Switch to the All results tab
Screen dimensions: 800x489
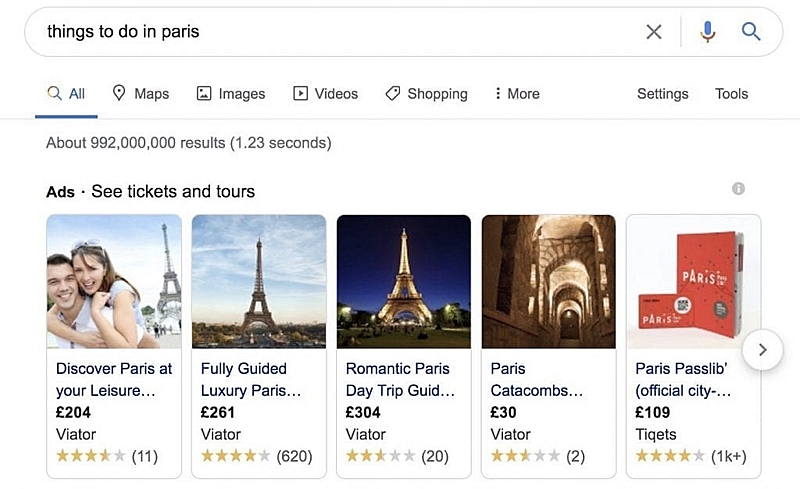[x=66, y=94]
